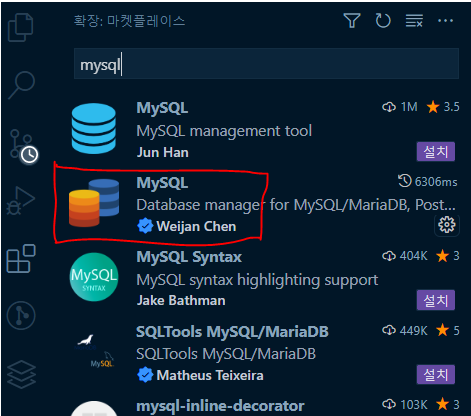This screenshot has height=416, width=471.
Task: Open the Git Graph circle icon in activity bar
Action: click(21, 315)
